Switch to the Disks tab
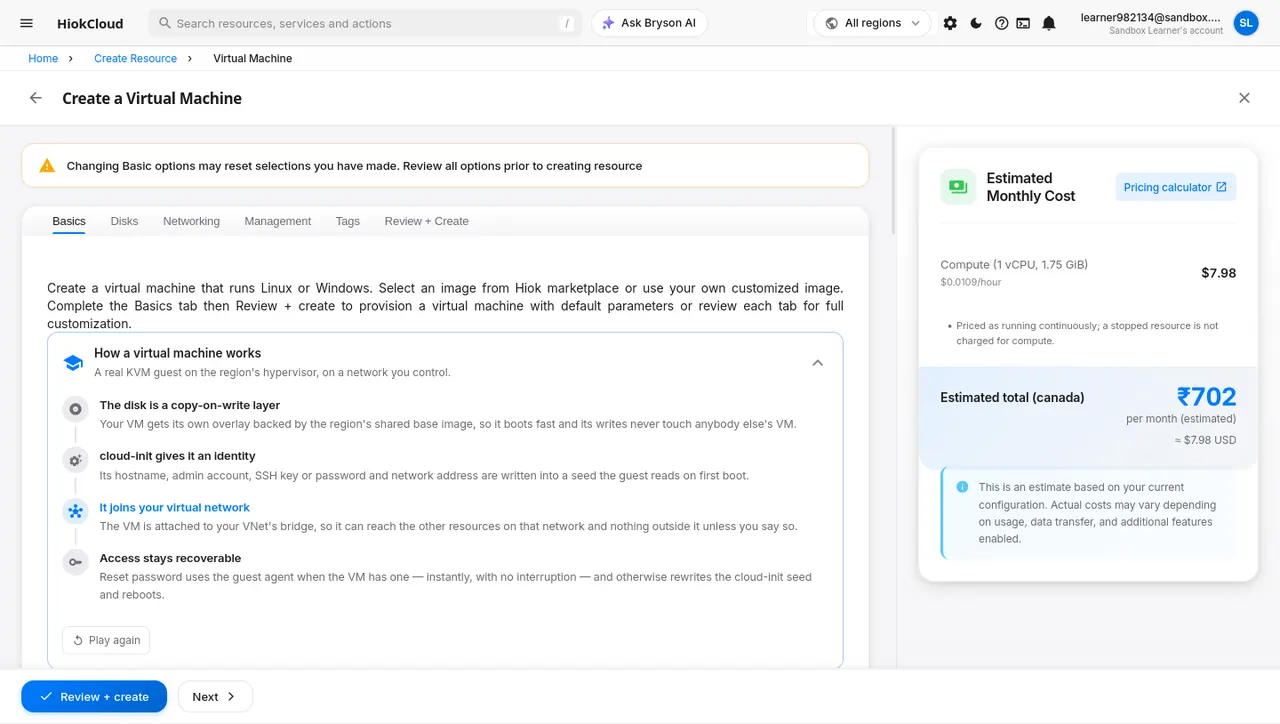The height and width of the screenshot is (724, 1280). point(124,221)
